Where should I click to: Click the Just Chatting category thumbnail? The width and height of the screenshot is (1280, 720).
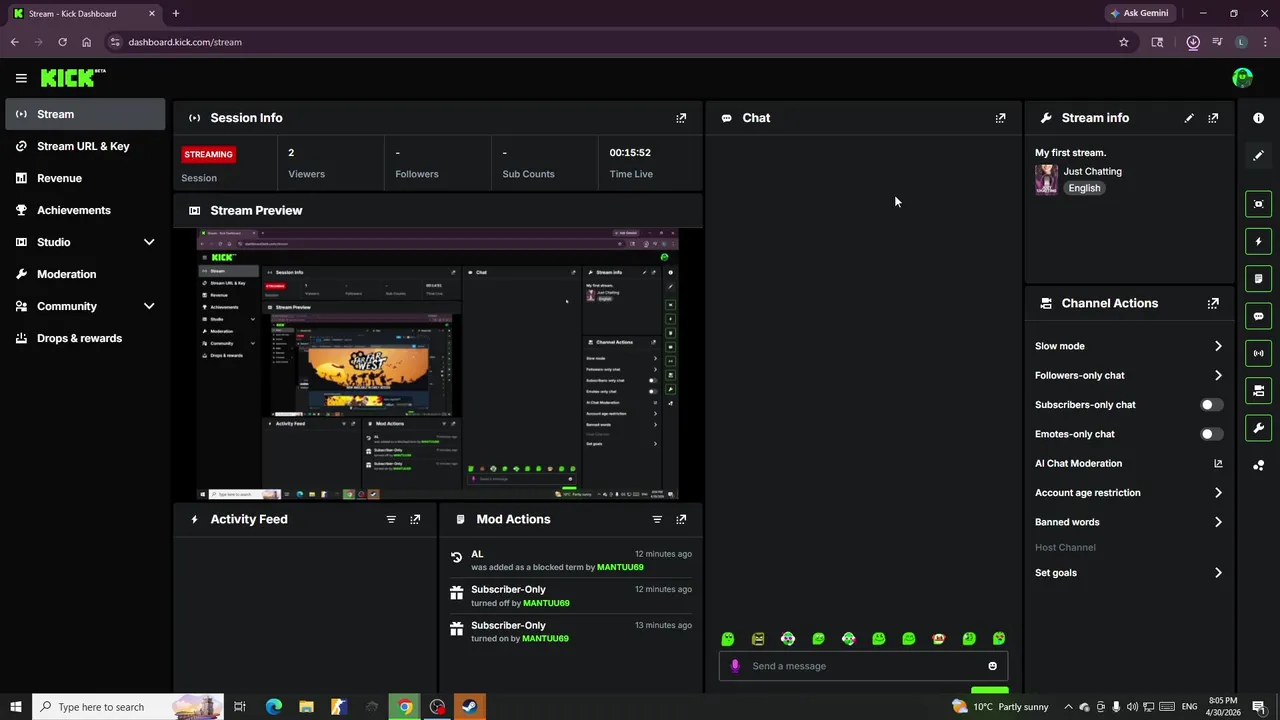coord(1046,179)
